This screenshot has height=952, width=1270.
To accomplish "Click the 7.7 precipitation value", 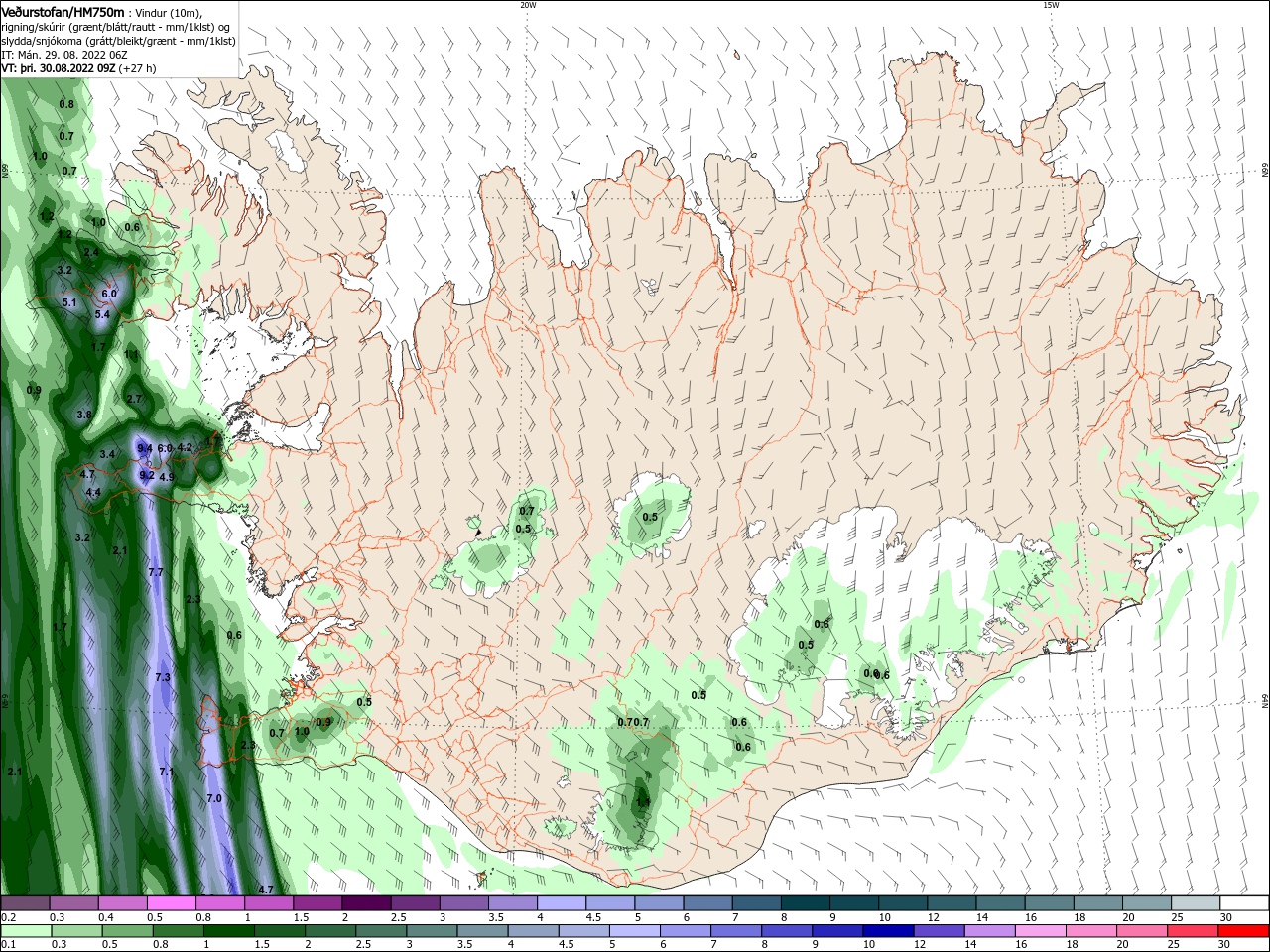I will point(155,573).
